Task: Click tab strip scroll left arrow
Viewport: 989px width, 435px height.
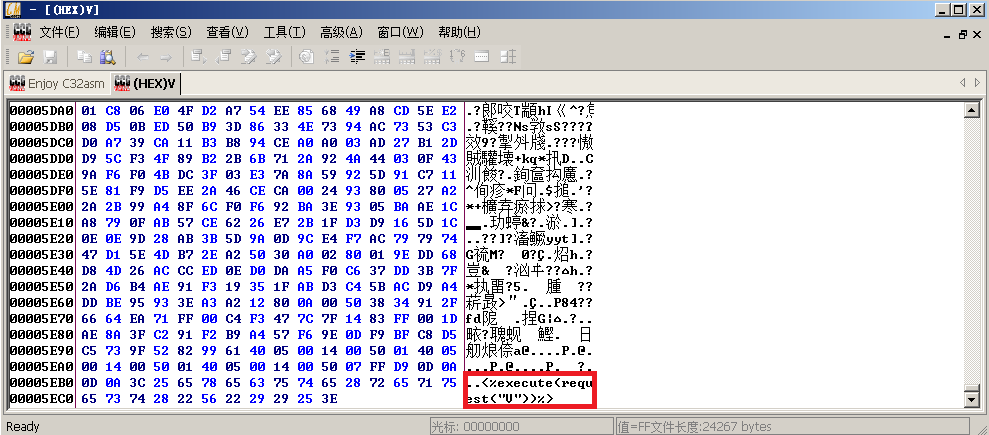Action: (x=963, y=83)
